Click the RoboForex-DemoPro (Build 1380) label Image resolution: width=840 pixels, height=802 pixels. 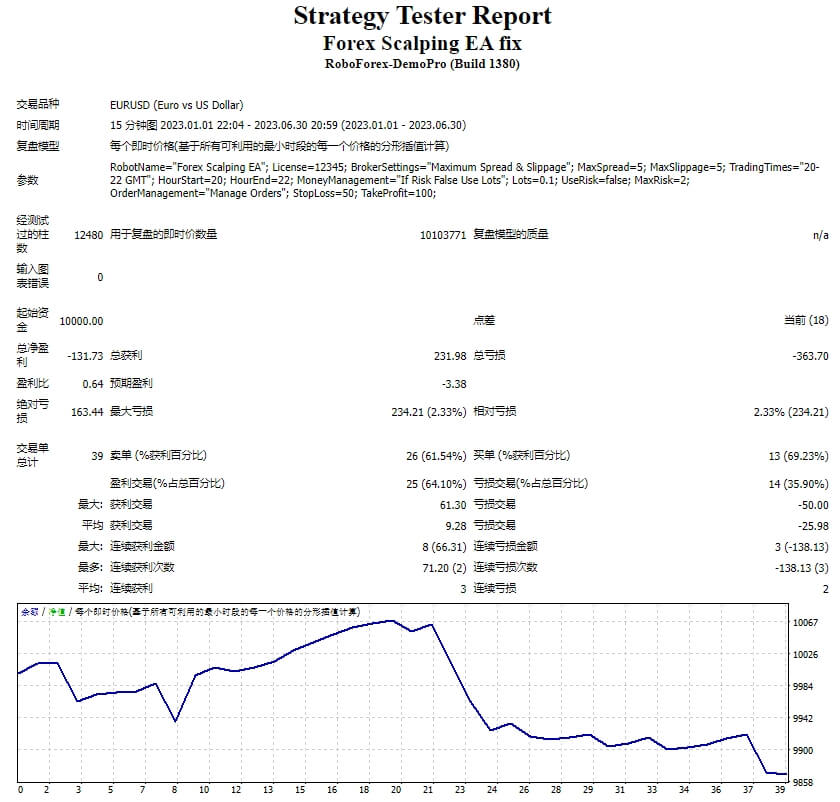tap(420, 62)
